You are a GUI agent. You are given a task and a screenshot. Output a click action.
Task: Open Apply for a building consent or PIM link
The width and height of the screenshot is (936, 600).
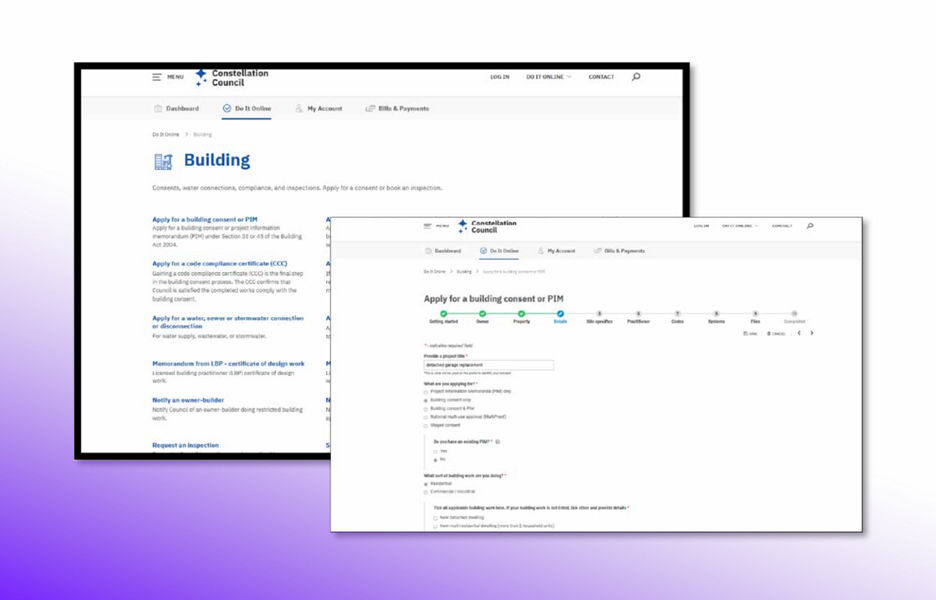click(x=205, y=220)
